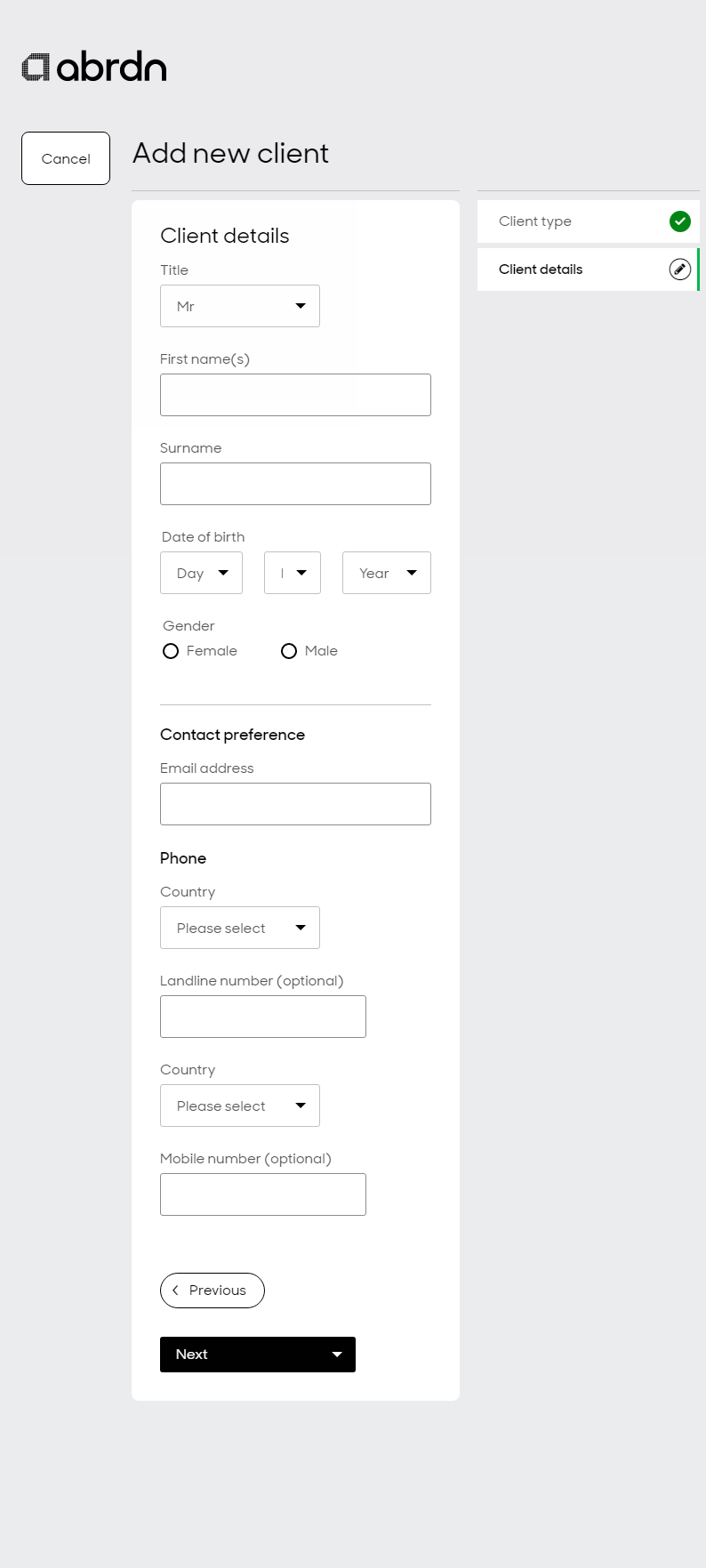Click the green checkmark beside Client type
Viewport: 706px width, 1568px height.
(680, 221)
